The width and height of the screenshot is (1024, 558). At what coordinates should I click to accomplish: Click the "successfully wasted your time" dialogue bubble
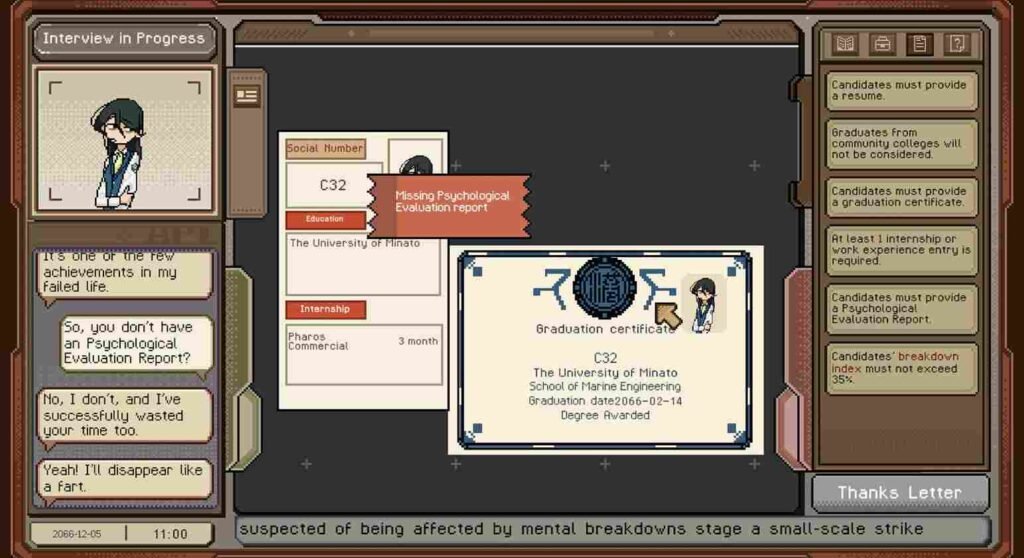[x=124, y=415]
